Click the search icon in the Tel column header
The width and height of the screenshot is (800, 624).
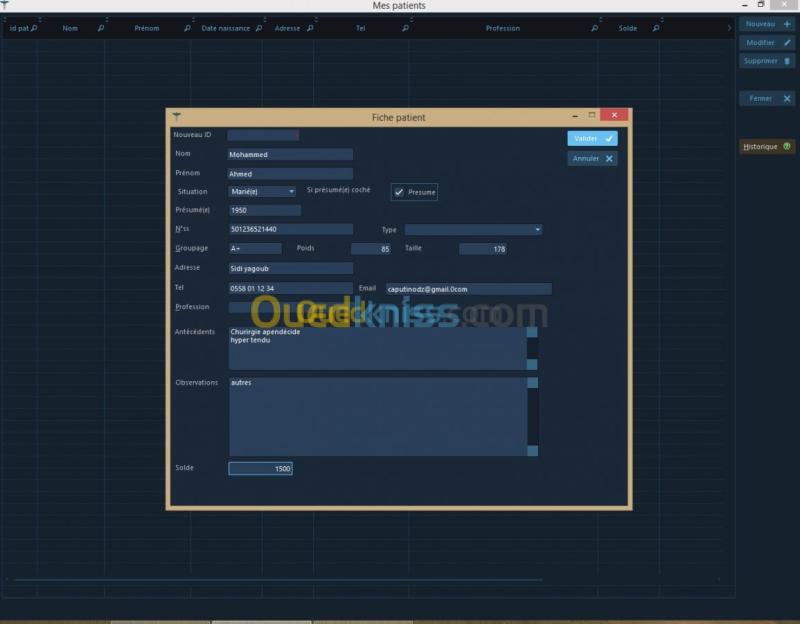405,28
